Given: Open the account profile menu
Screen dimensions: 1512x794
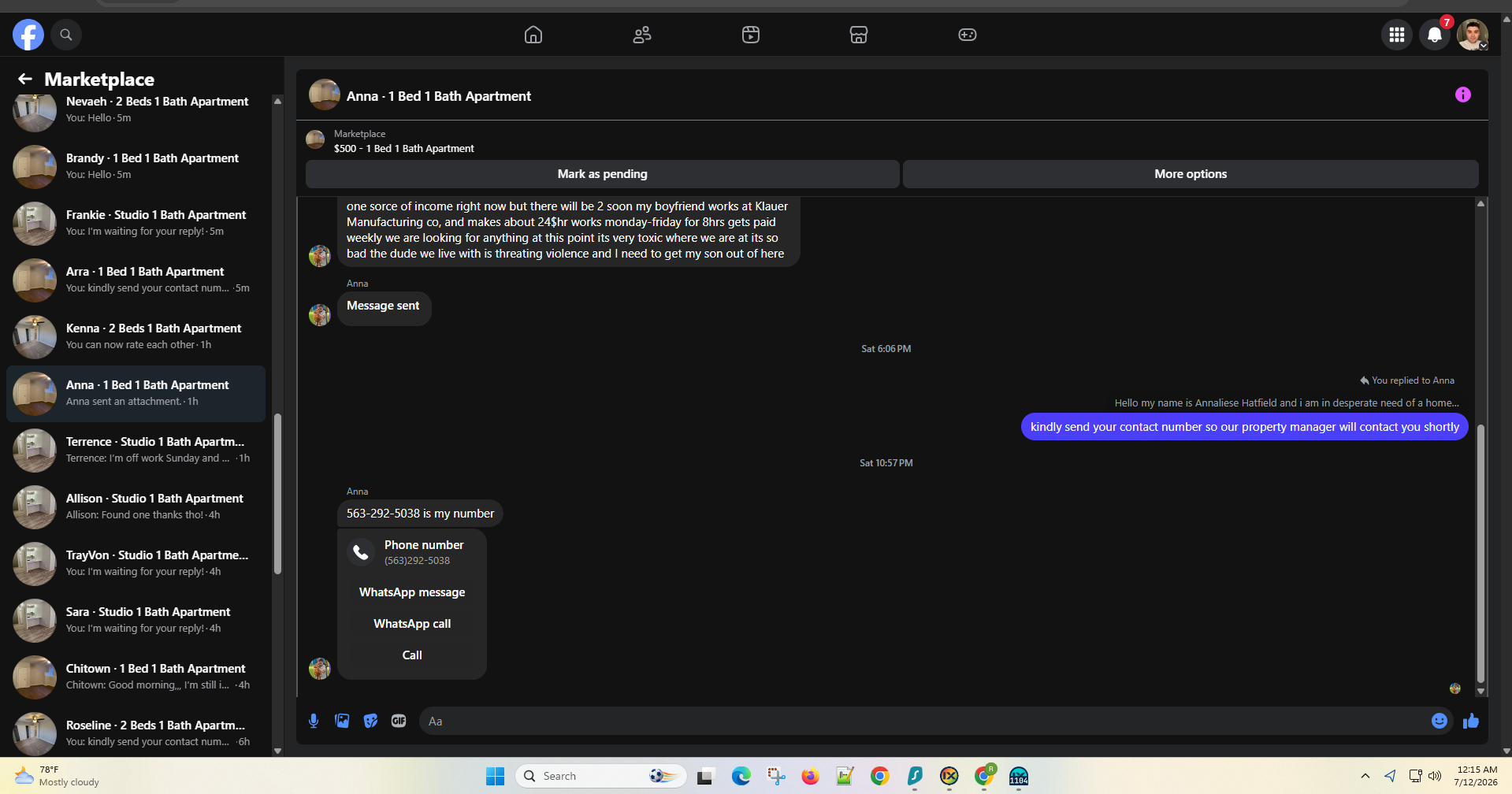Looking at the screenshot, I should pyautogui.click(x=1472, y=35).
